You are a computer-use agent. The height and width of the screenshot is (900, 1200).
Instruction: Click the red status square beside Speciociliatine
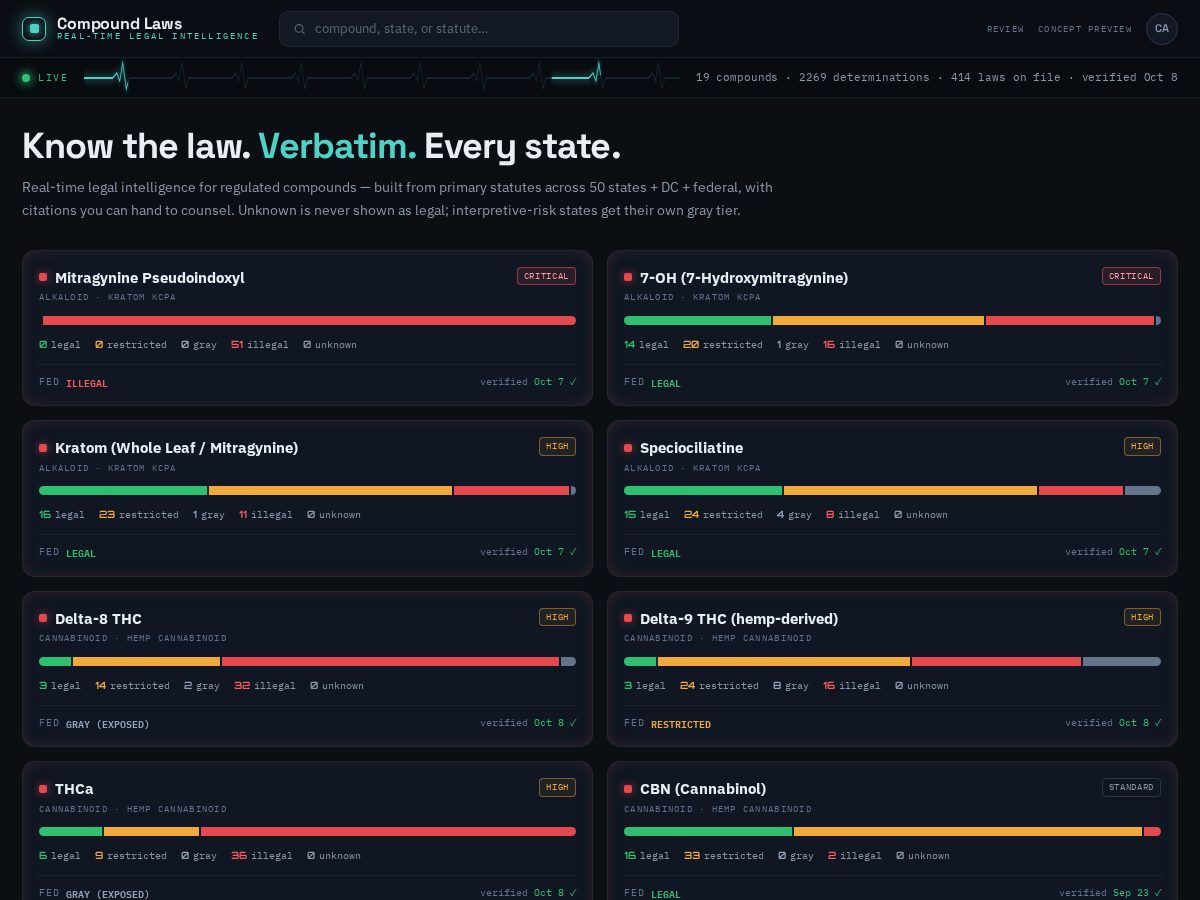pyautogui.click(x=628, y=448)
